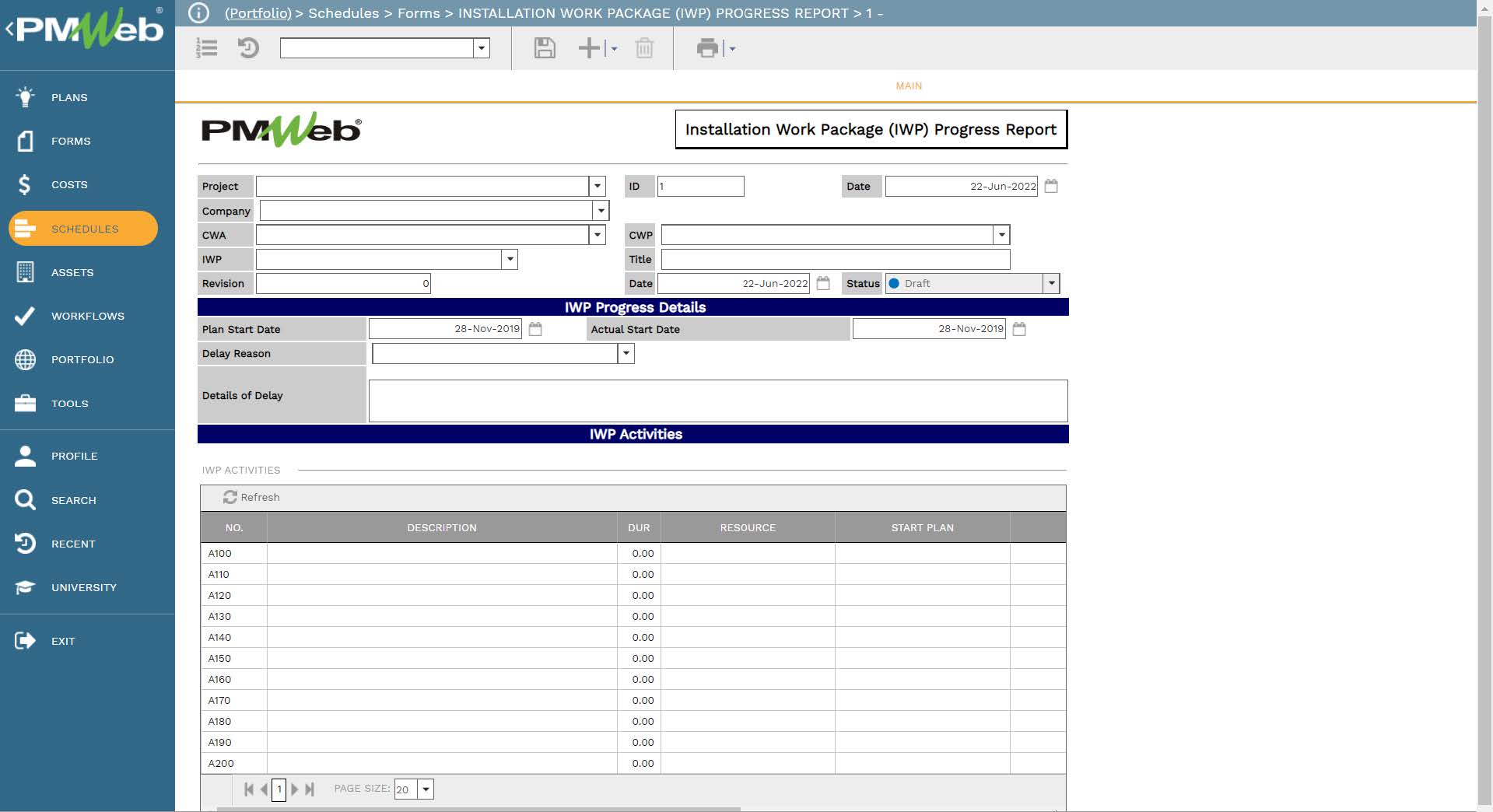Click the info circle icon in the breadcrumb bar
The image size is (1493, 812).
point(199,12)
